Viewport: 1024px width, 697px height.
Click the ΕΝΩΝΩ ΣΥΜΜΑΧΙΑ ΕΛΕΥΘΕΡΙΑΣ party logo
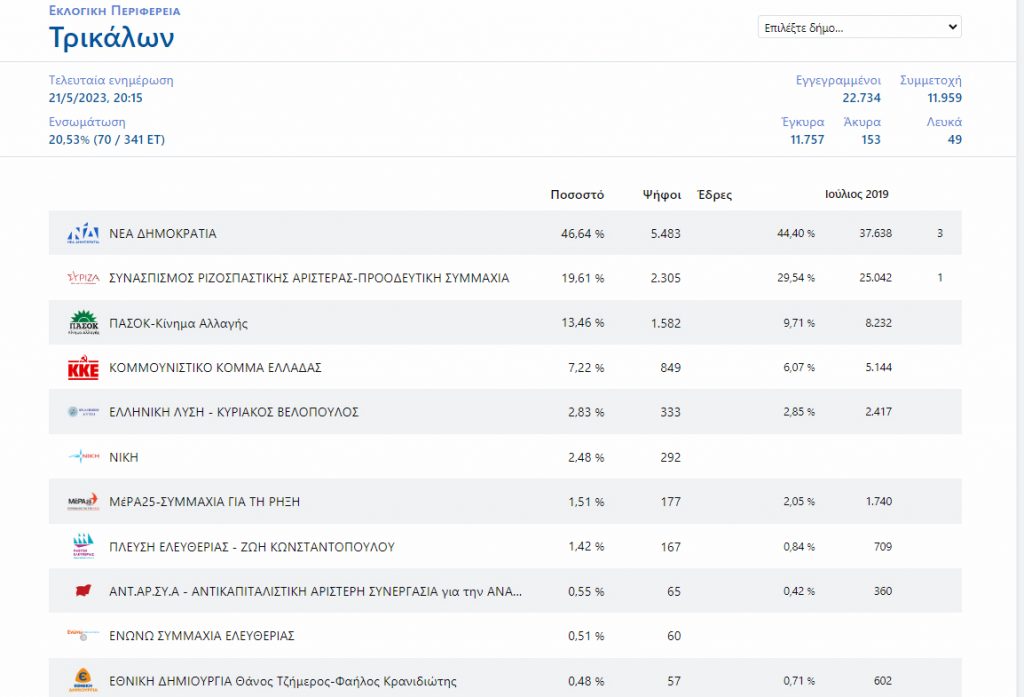[82, 635]
